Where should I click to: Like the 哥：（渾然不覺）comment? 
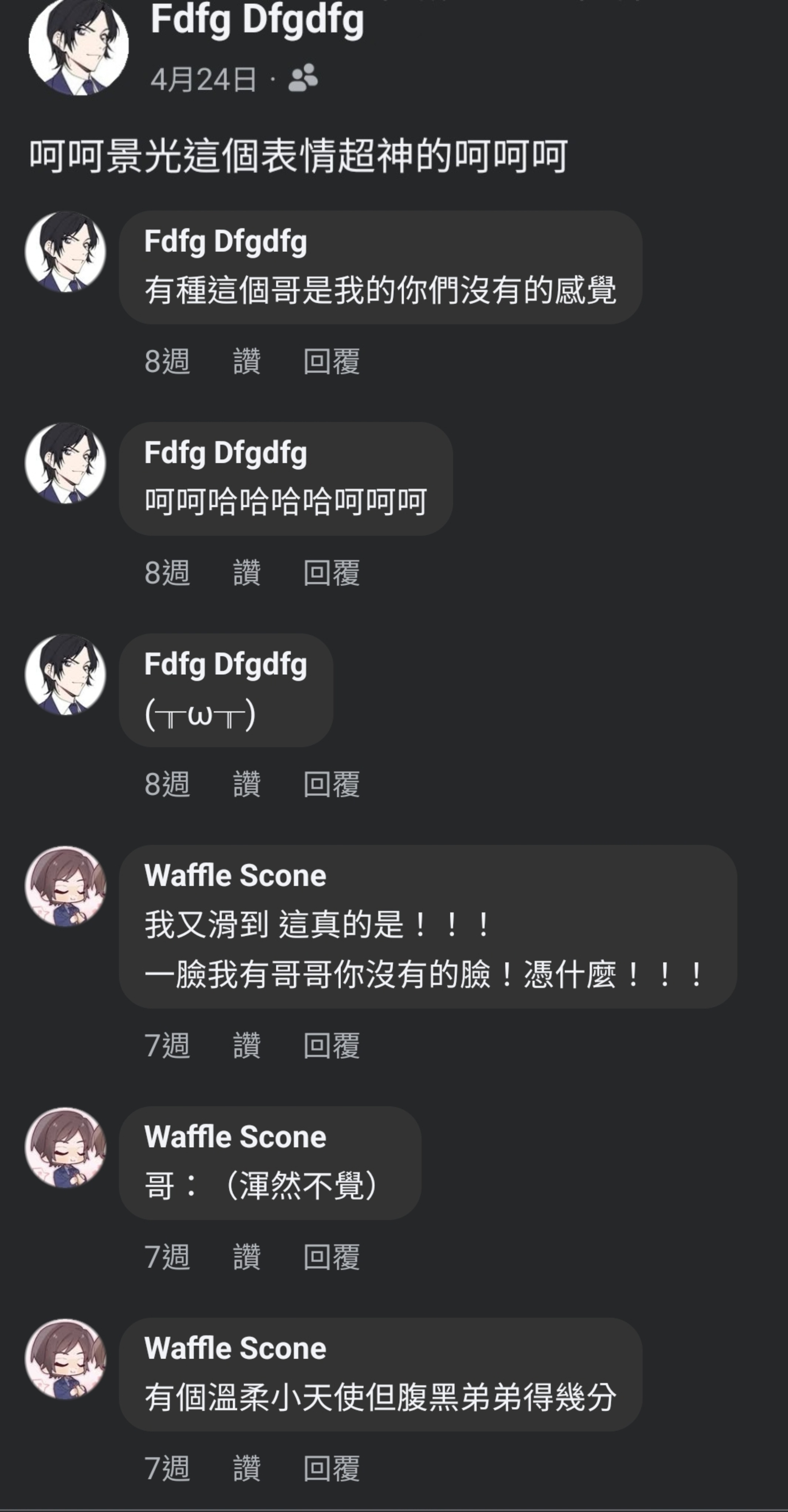(x=247, y=1257)
